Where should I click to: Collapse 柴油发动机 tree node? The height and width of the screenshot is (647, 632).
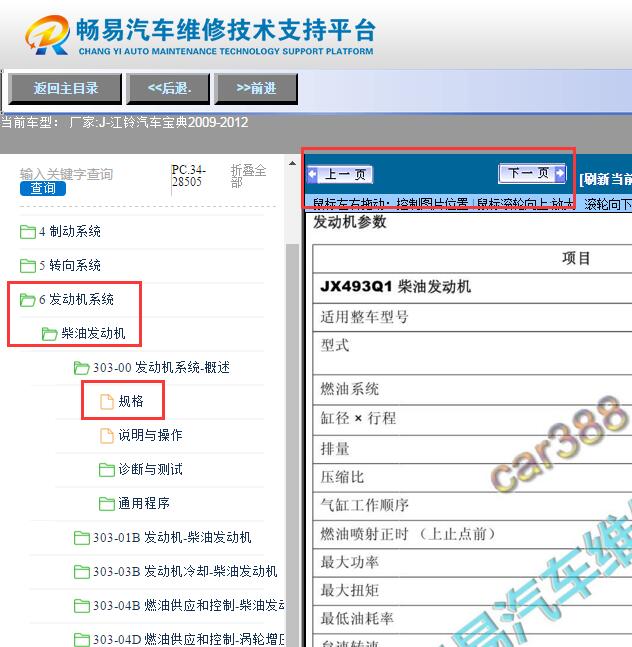93,333
